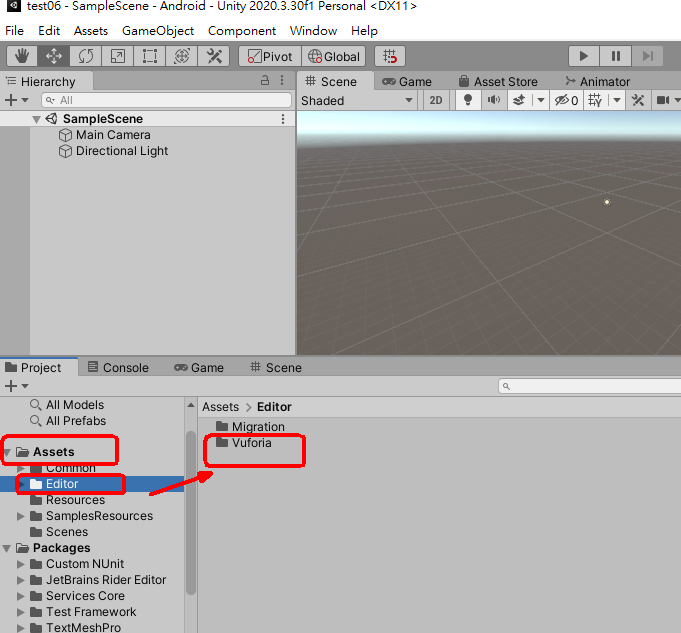
Task: Open SampleScene context options menu
Action: [x=283, y=119]
